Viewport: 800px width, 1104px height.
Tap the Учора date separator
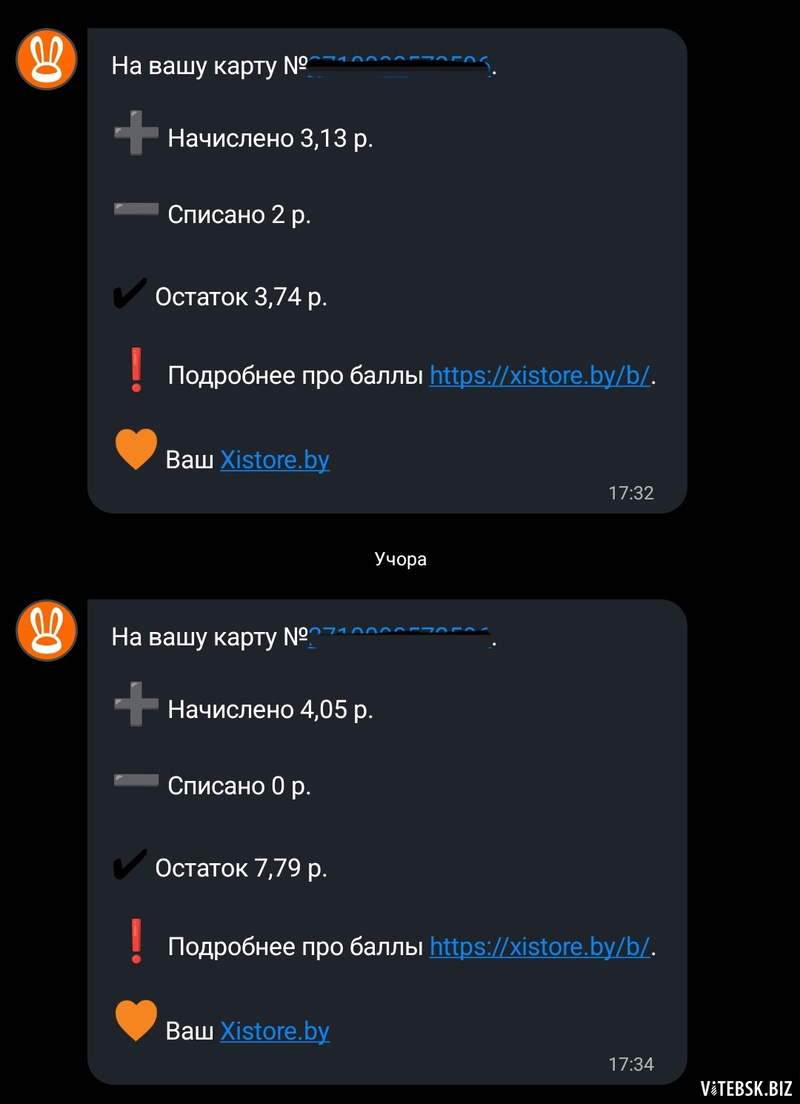(400, 560)
